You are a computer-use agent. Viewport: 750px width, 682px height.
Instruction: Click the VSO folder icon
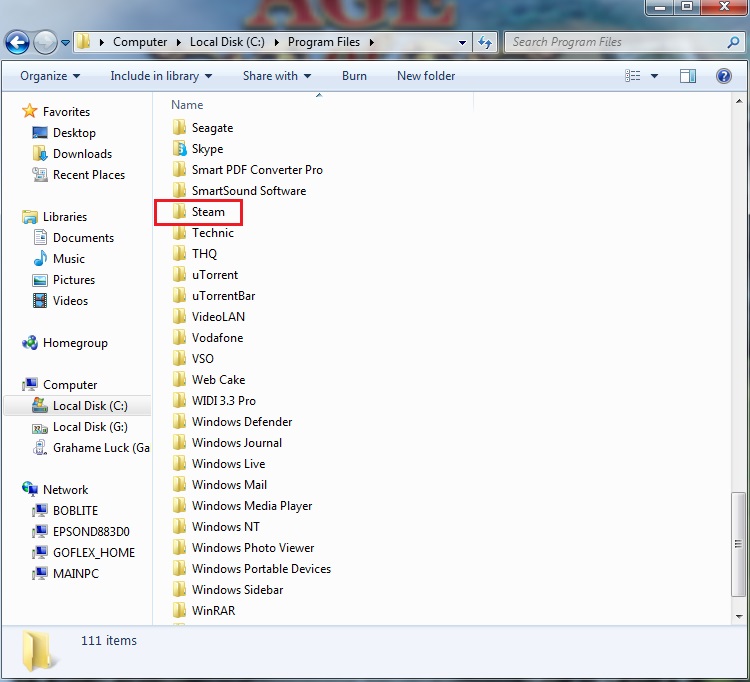click(179, 359)
